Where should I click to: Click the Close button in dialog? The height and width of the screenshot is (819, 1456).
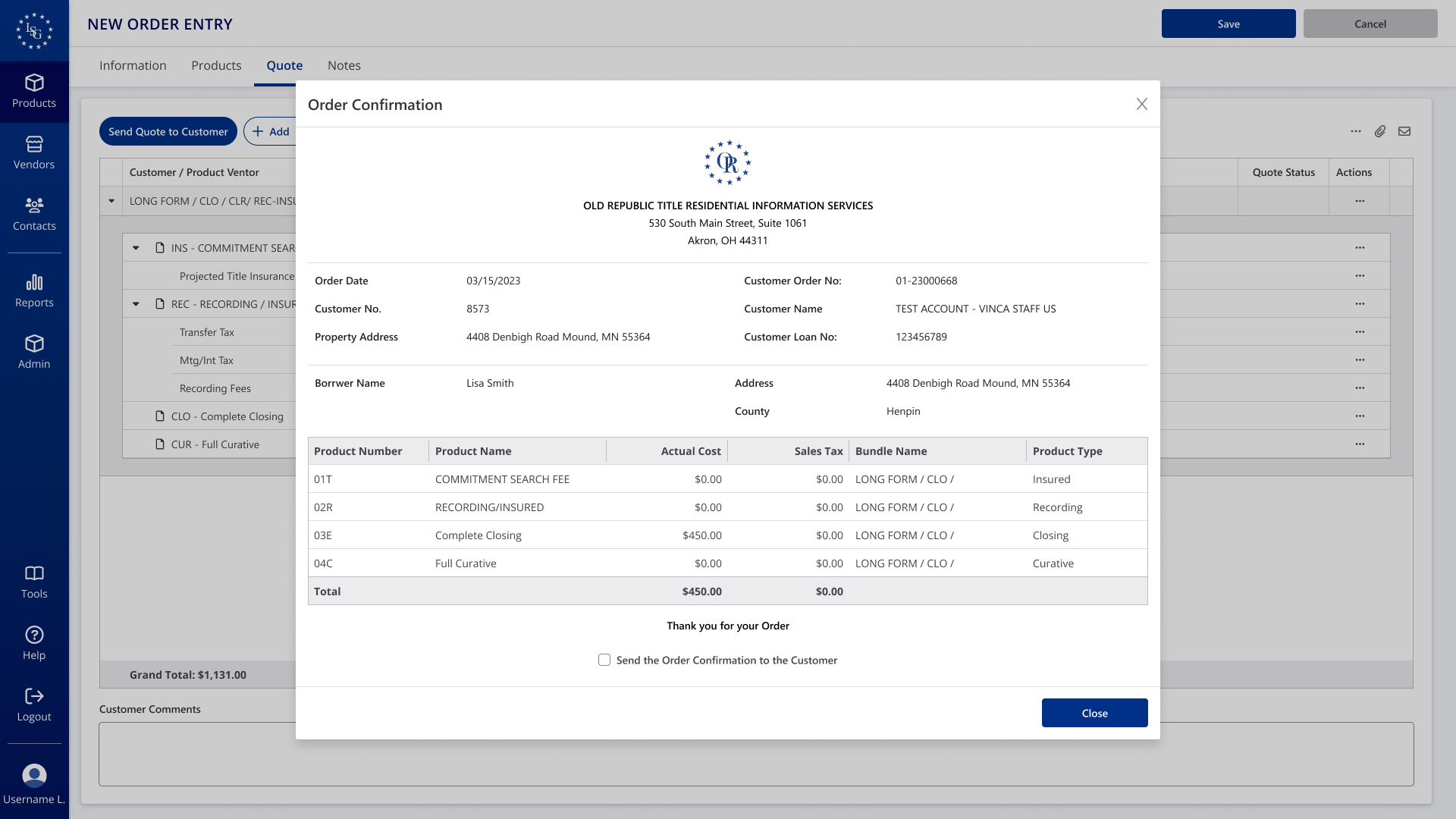coord(1094,713)
